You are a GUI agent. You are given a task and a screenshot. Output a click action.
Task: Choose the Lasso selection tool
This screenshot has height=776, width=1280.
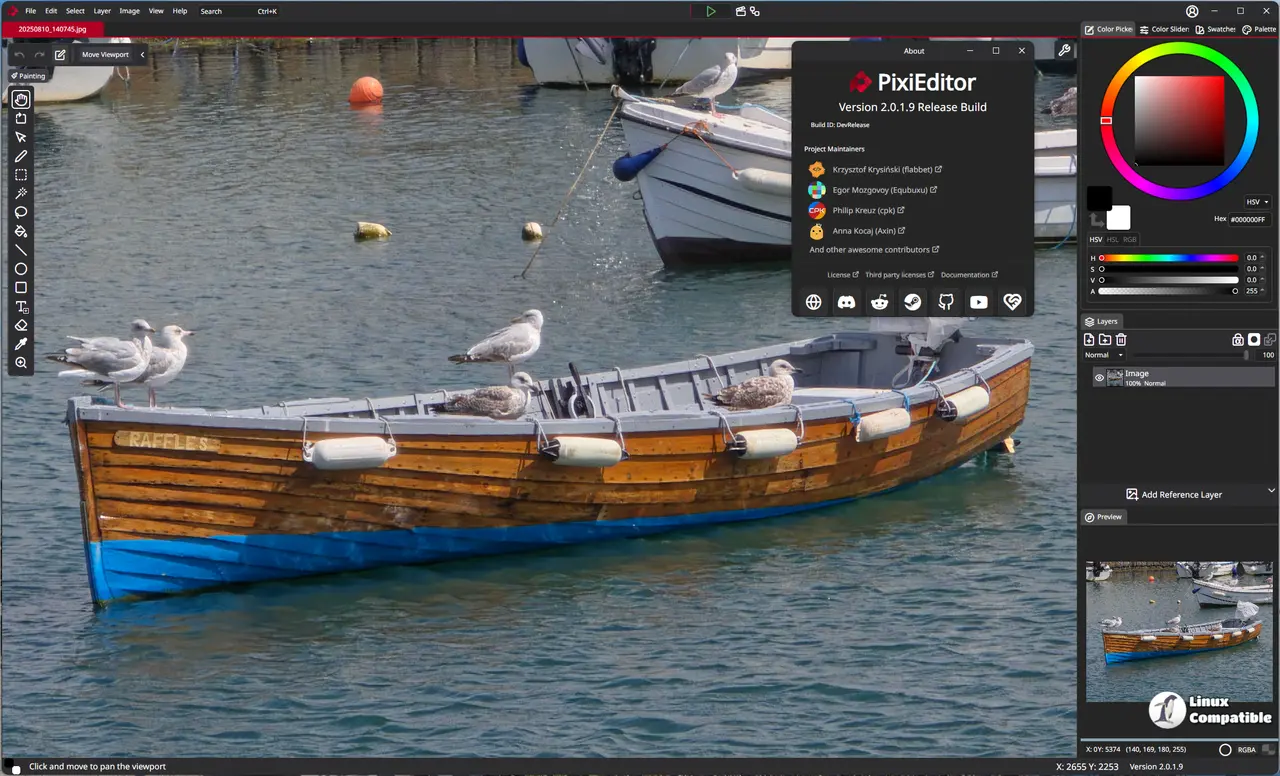pos(21,212)
